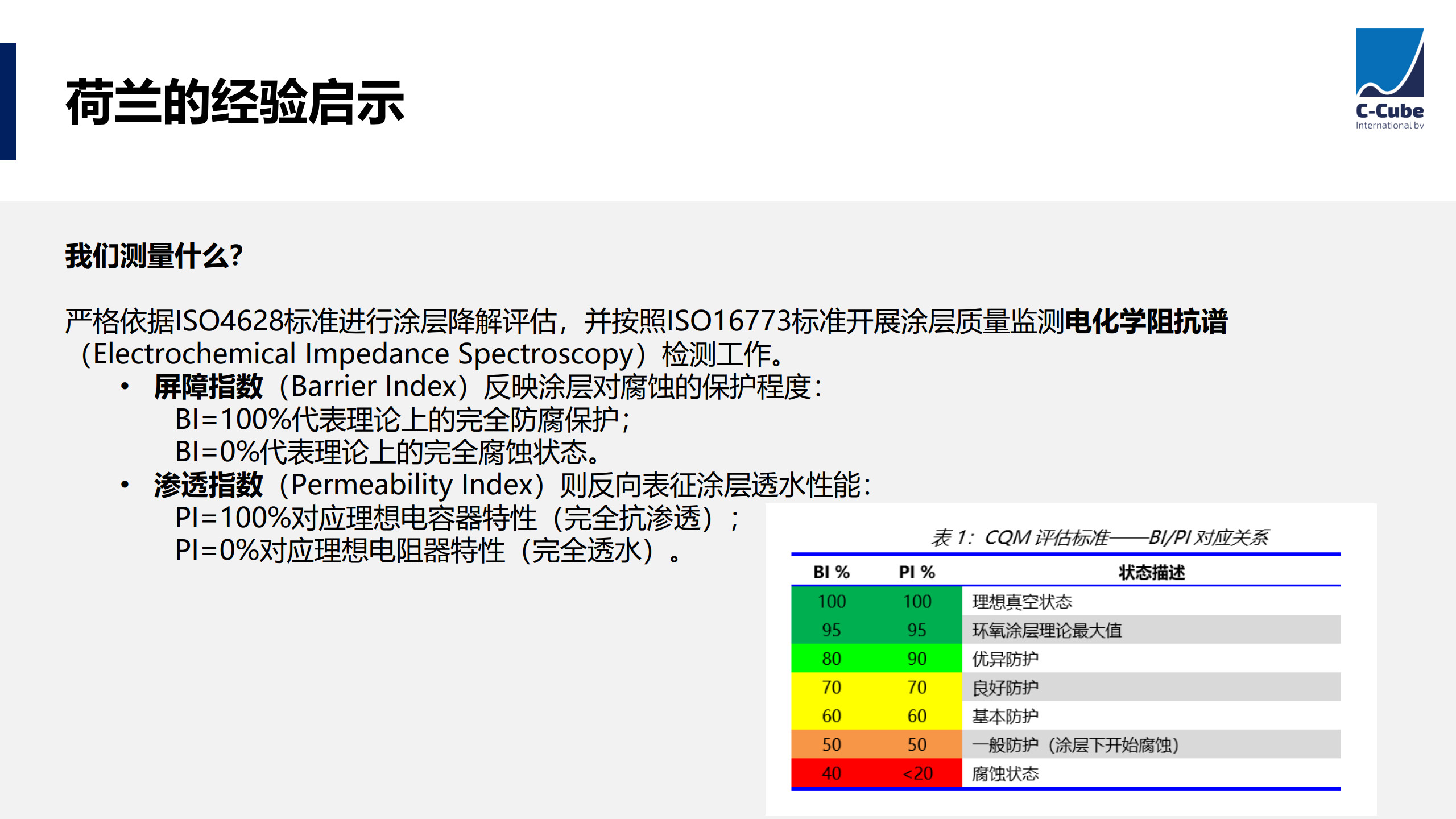Click the bright green cell with PI 90
Screen dimensions: 1456x819
(x=917, y=659)
